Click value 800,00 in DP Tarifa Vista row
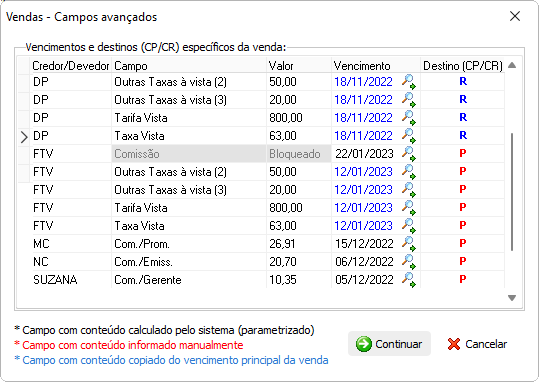The image size is (539, 382). (x=286, y=118)
